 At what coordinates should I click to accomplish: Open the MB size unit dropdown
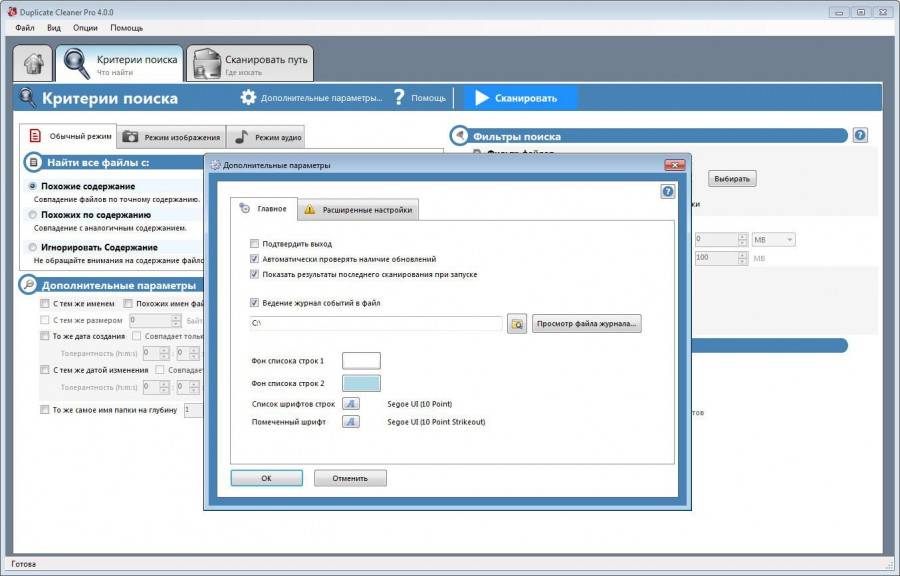[x=775, y=239]
